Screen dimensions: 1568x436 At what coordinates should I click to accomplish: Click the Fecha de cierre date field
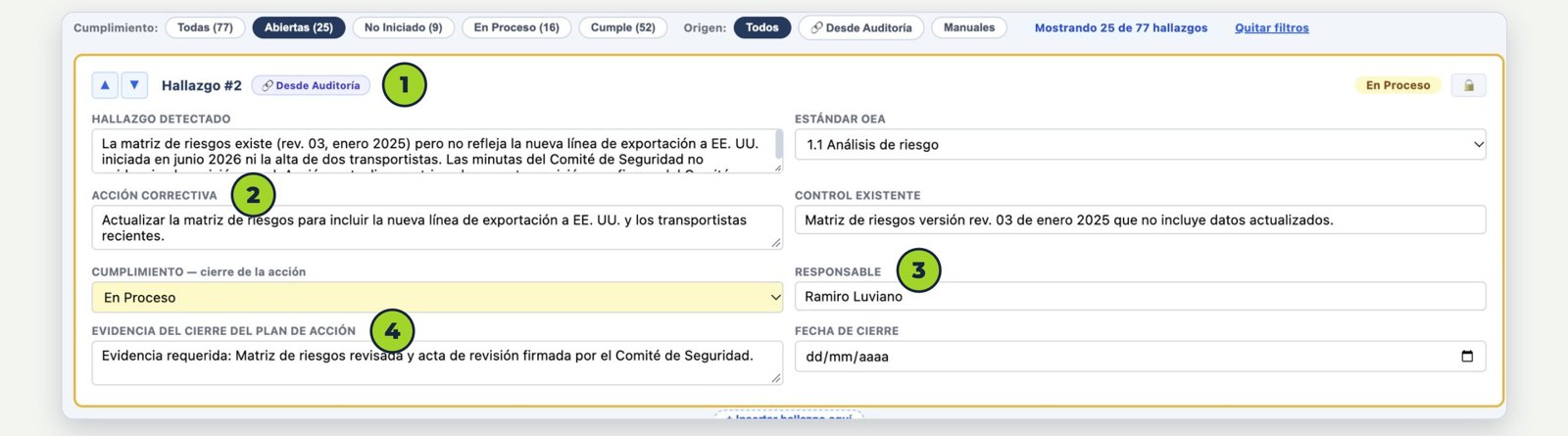tap(1140, 357)
